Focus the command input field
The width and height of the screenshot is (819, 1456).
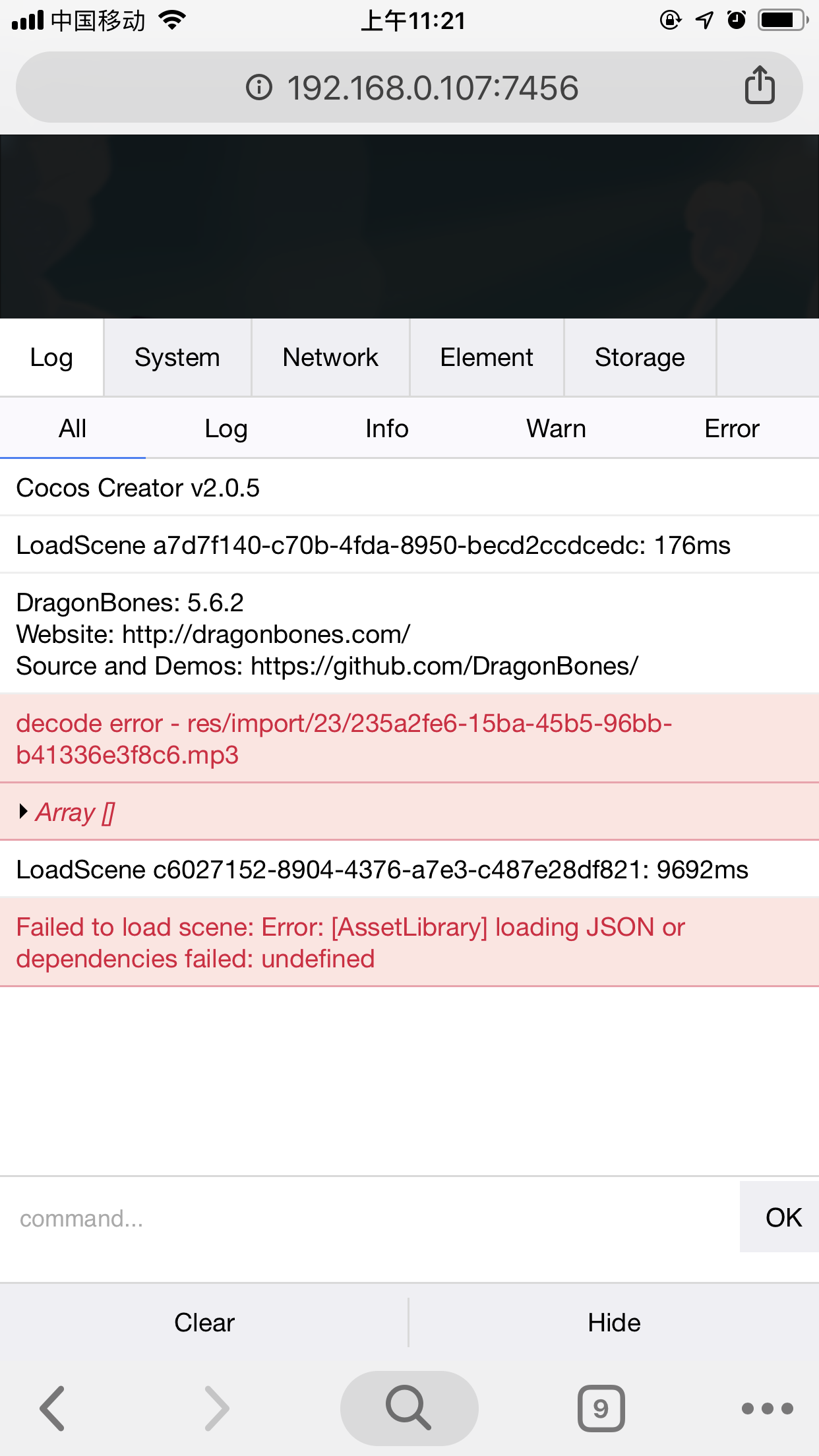(x=369, y=1219)
